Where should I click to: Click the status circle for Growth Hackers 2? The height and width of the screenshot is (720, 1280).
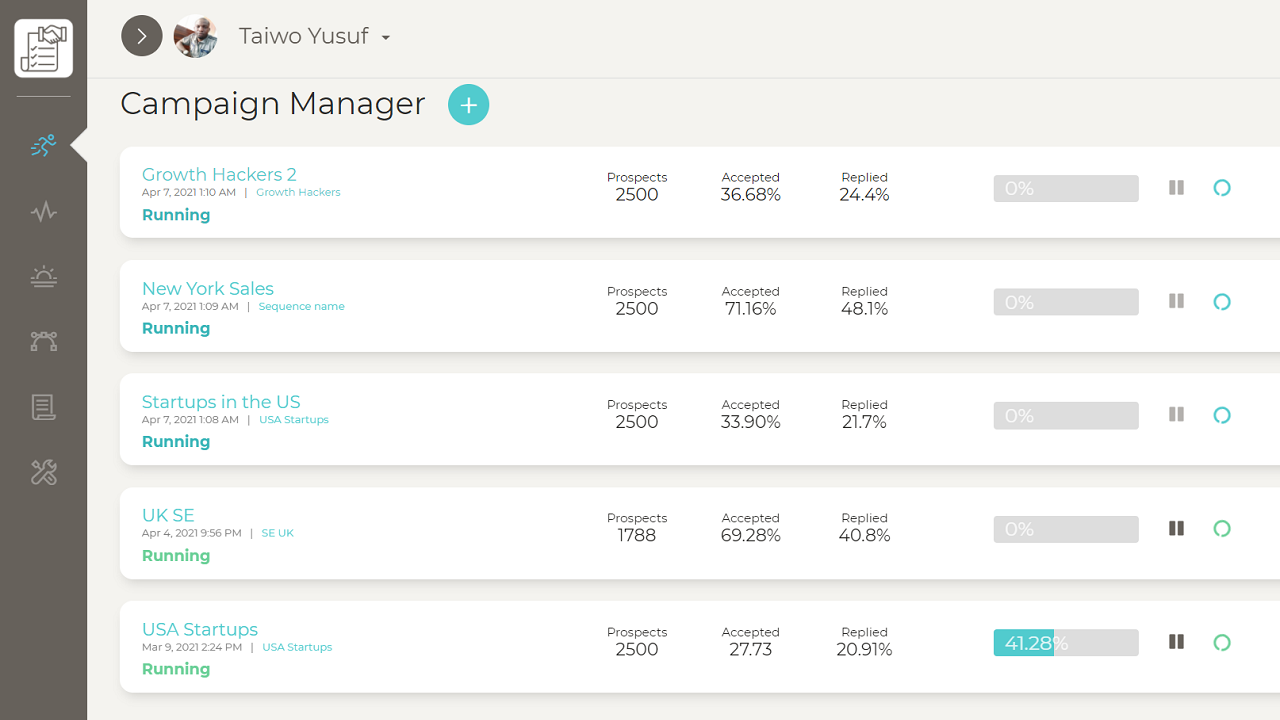pos(1221,188)
